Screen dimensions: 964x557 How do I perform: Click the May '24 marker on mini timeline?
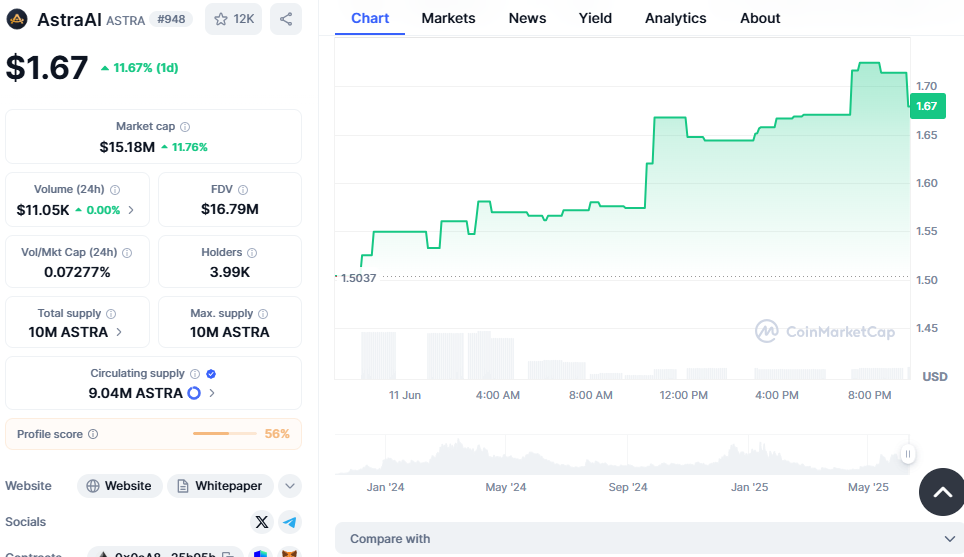tap(506, 487)
